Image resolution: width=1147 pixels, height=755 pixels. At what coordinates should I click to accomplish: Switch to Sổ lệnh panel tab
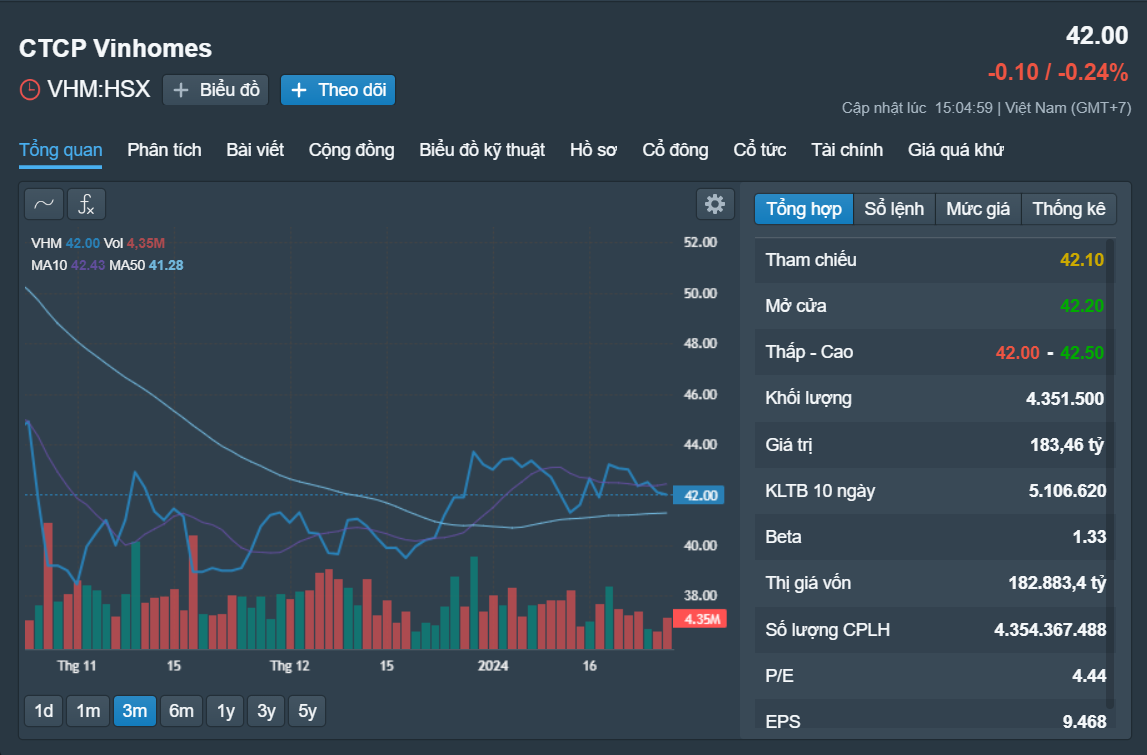pyautogui.click(x=894, y=209)
